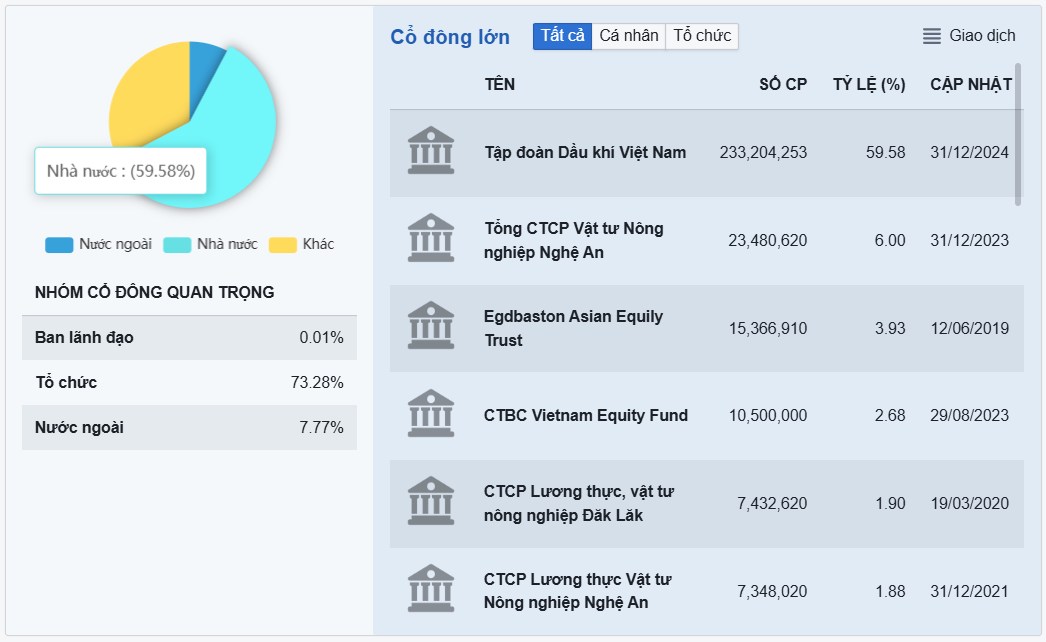Open the Giao dịch link
Screen dimensions: 1046x642
pyautogui.click(x=982, y=36)
